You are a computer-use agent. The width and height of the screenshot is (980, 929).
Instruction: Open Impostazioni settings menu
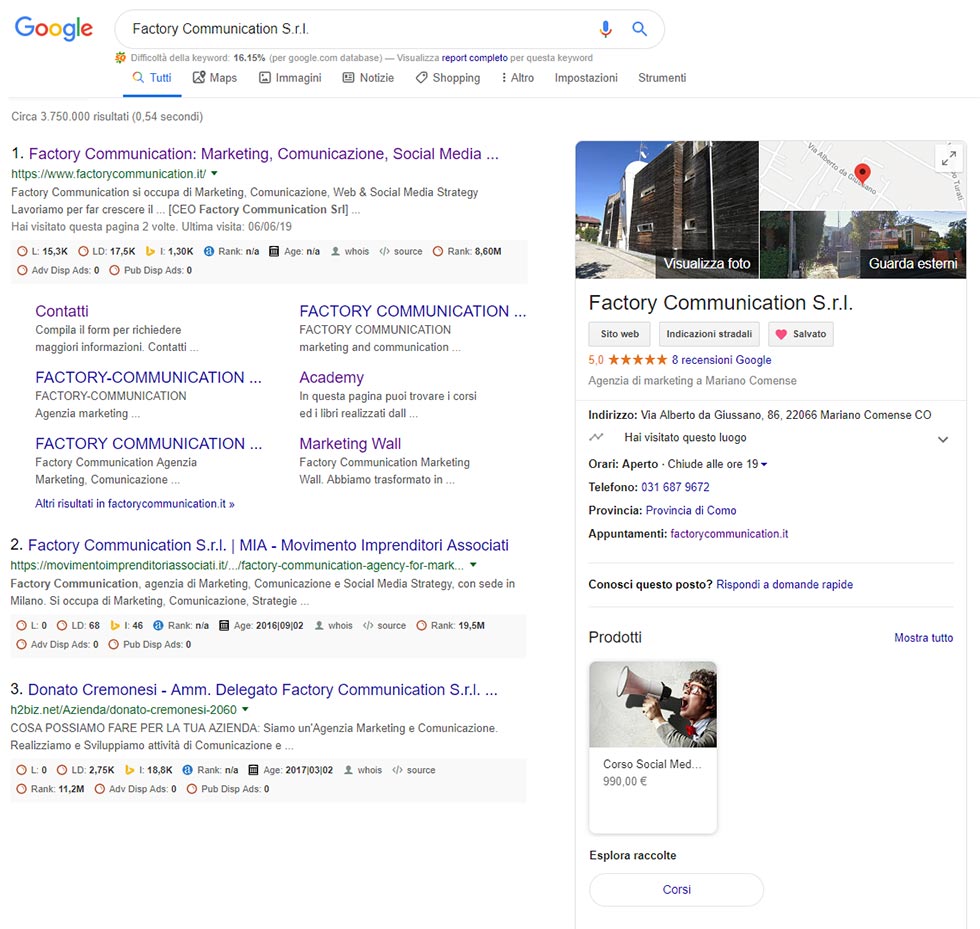point(586,78)
